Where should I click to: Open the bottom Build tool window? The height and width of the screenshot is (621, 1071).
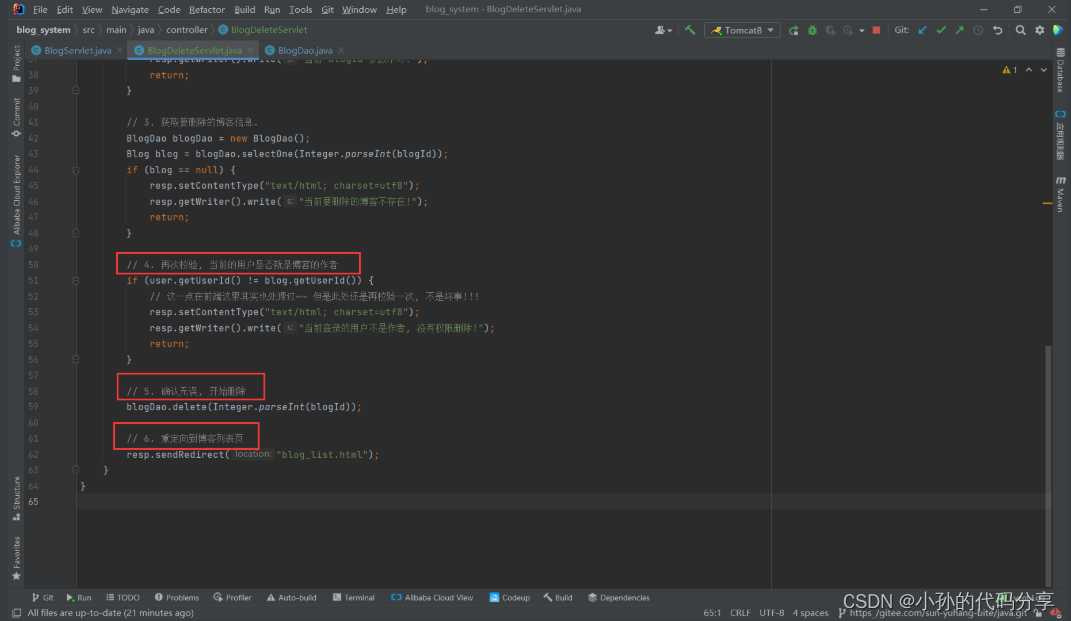(x=558, y=598)
